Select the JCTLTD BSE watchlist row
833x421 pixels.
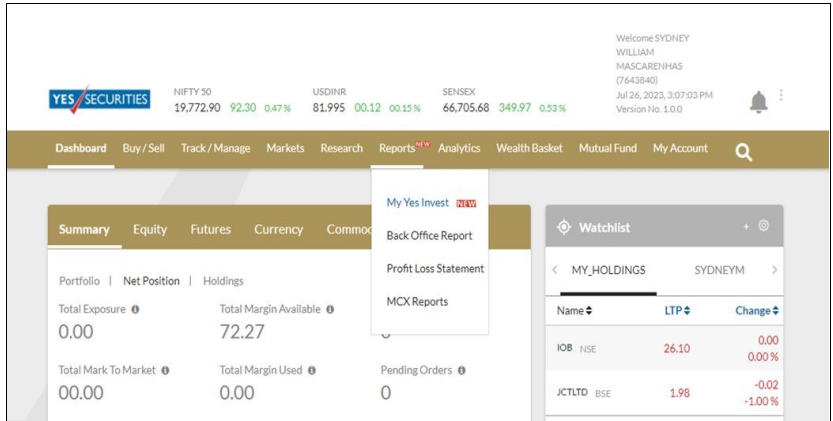(x=664, y=393)
